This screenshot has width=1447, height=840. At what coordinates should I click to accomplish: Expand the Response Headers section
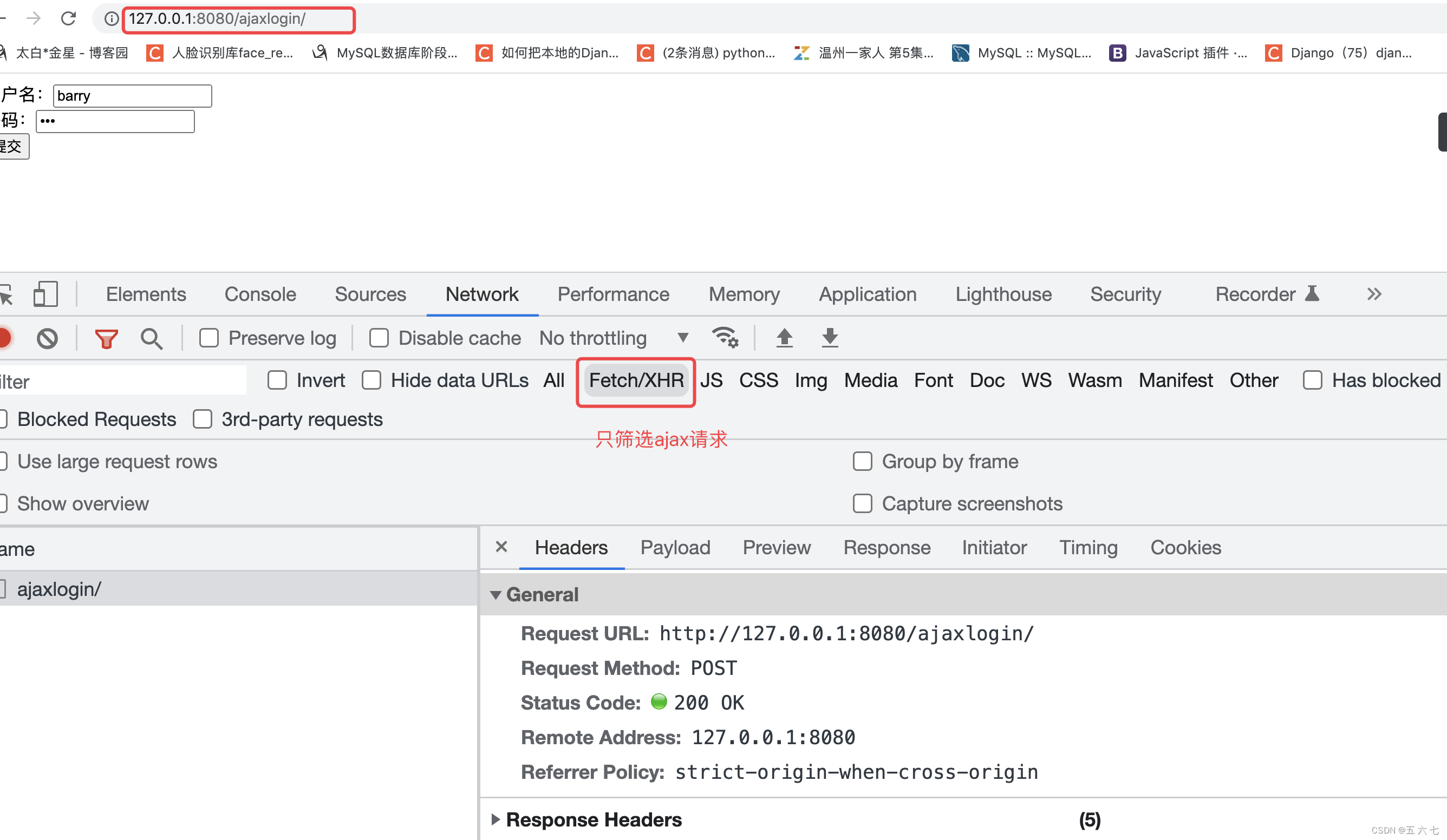pyautogui.click(x=496, y=819)
